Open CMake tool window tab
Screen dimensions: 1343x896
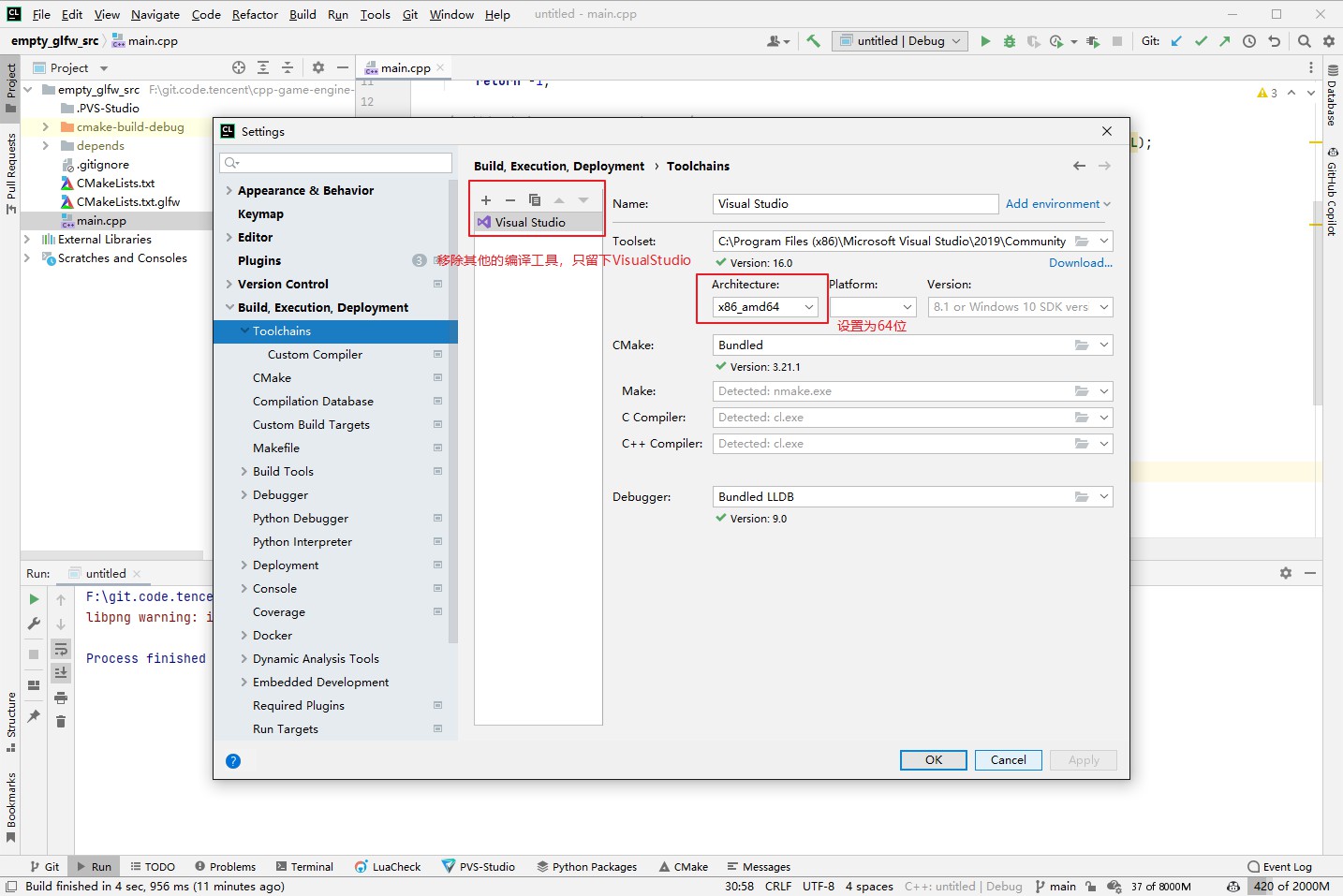(x=684, y=867)
